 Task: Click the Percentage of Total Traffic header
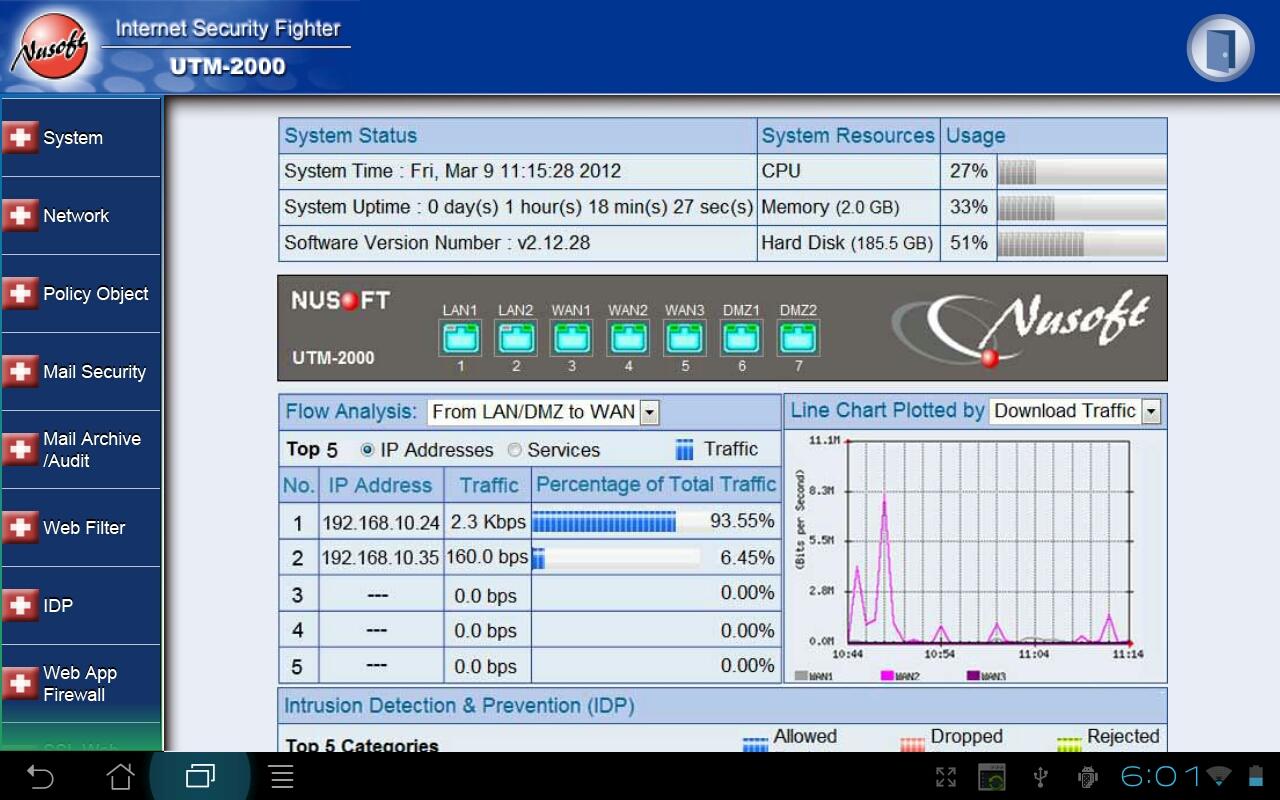coord(656,485)
